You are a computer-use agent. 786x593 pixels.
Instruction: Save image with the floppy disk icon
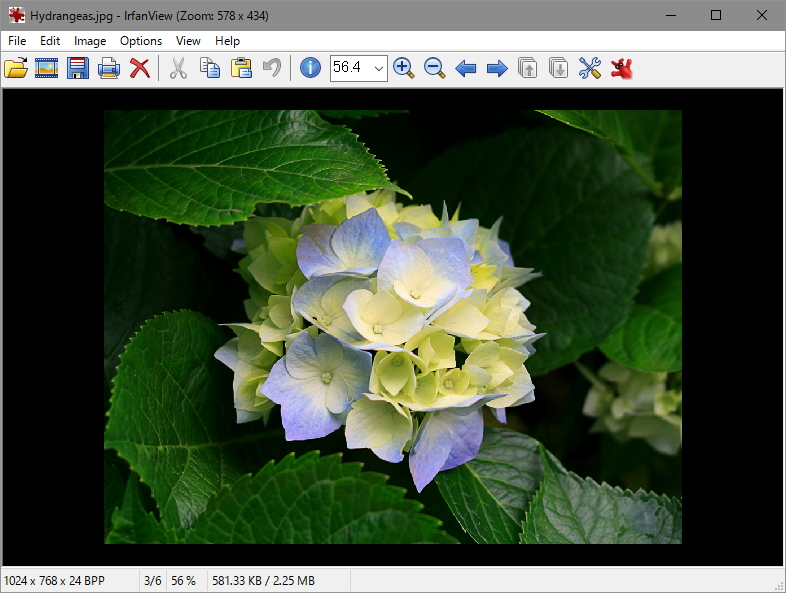78,68
